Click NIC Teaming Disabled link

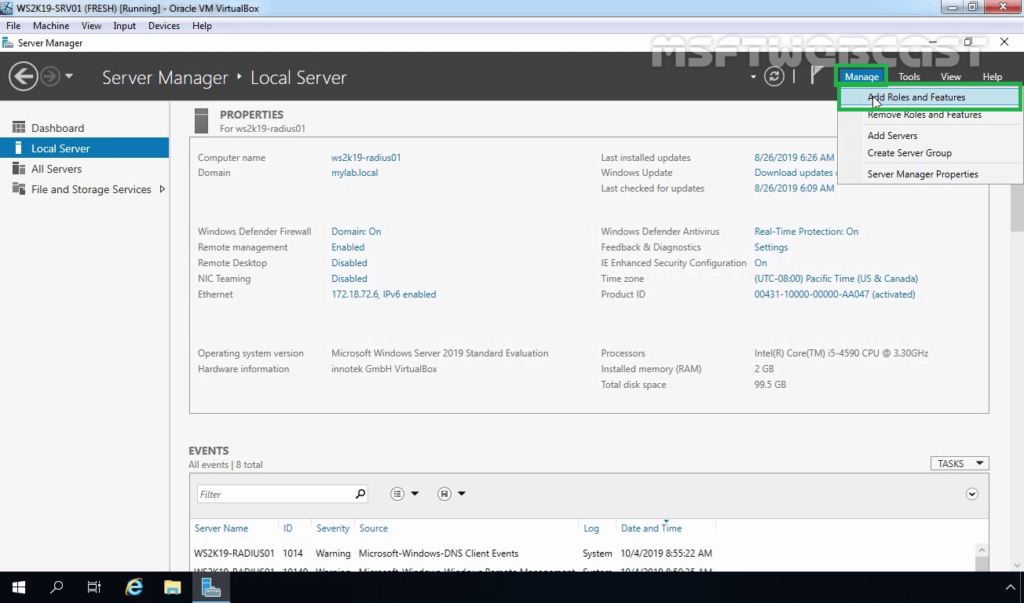point(349,279)
